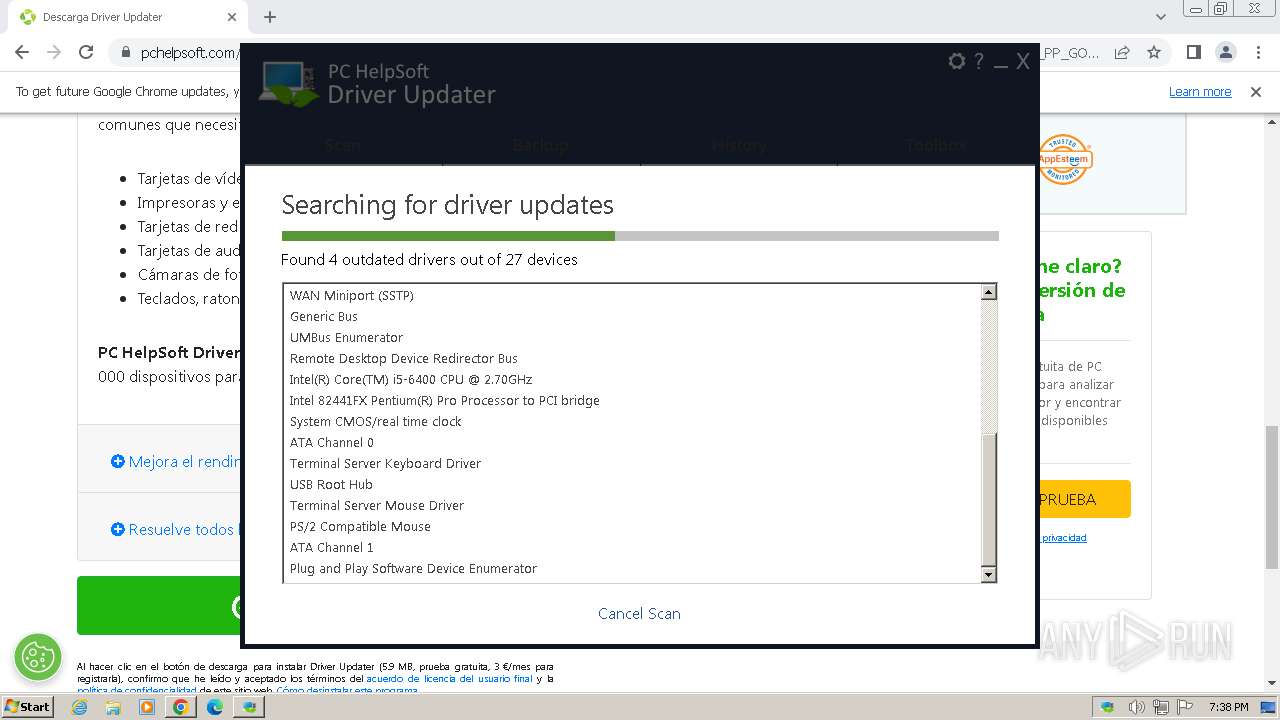The image size is (1280, 720).
Task: Open the dimmed History tab
Action: tap(738, 145)
